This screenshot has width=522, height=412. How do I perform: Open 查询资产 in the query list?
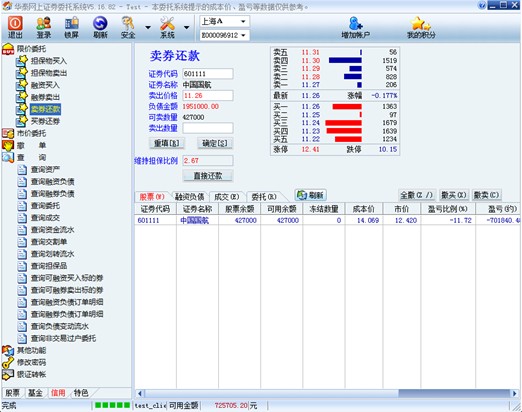(45, 170)
